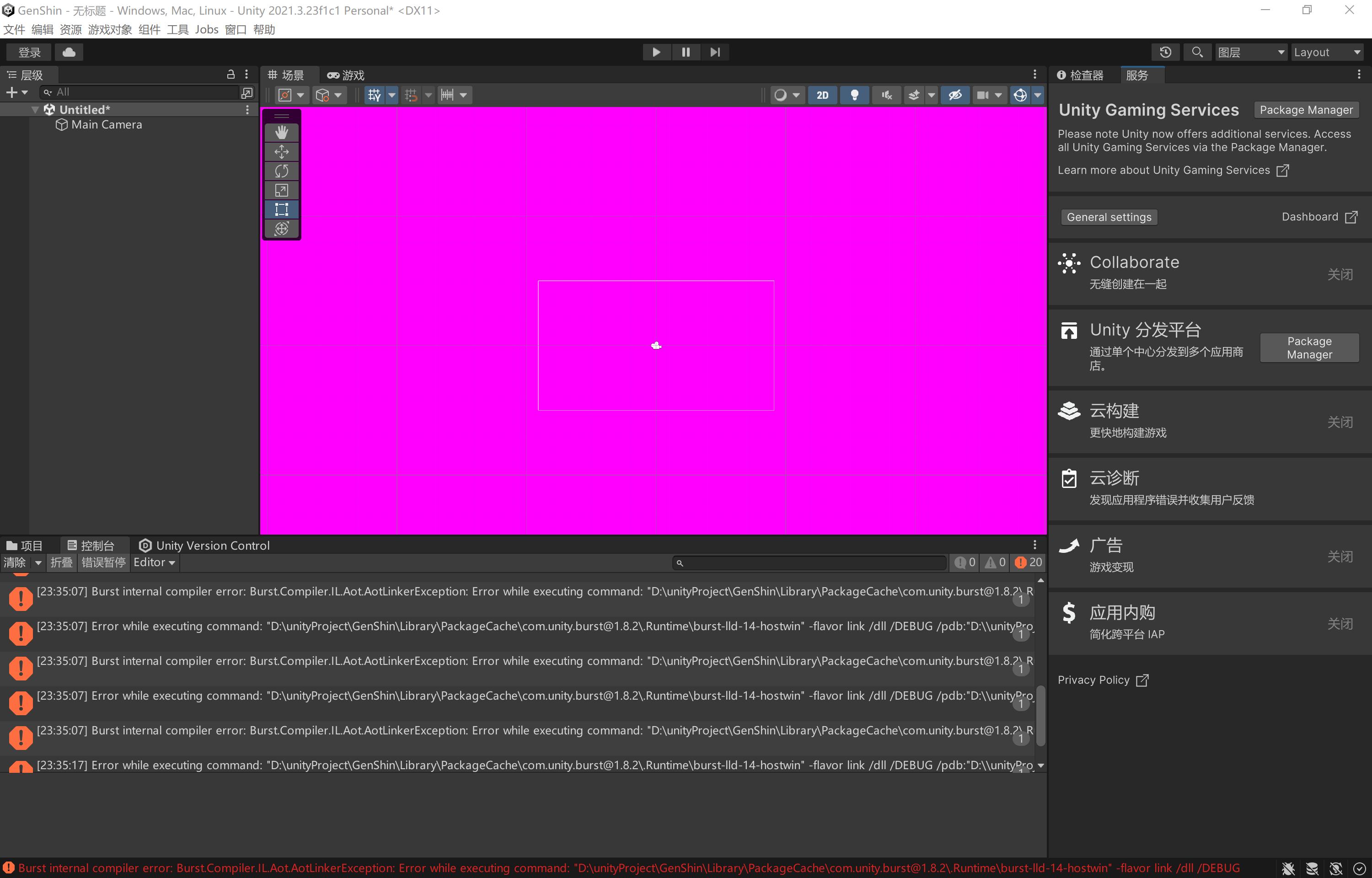The image size is (1372, 878).
Task: Open the Editor dropdown in console
Action: click(x=154, y=562)
